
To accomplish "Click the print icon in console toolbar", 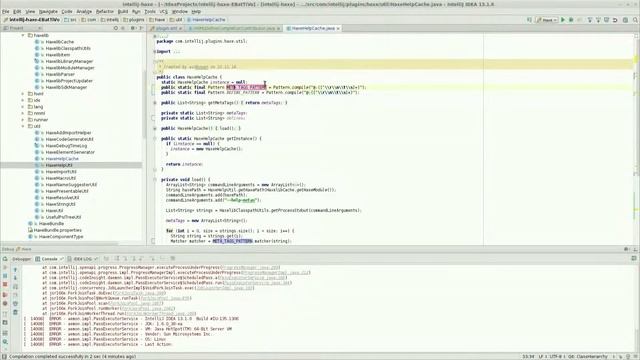I will [15, 304].
